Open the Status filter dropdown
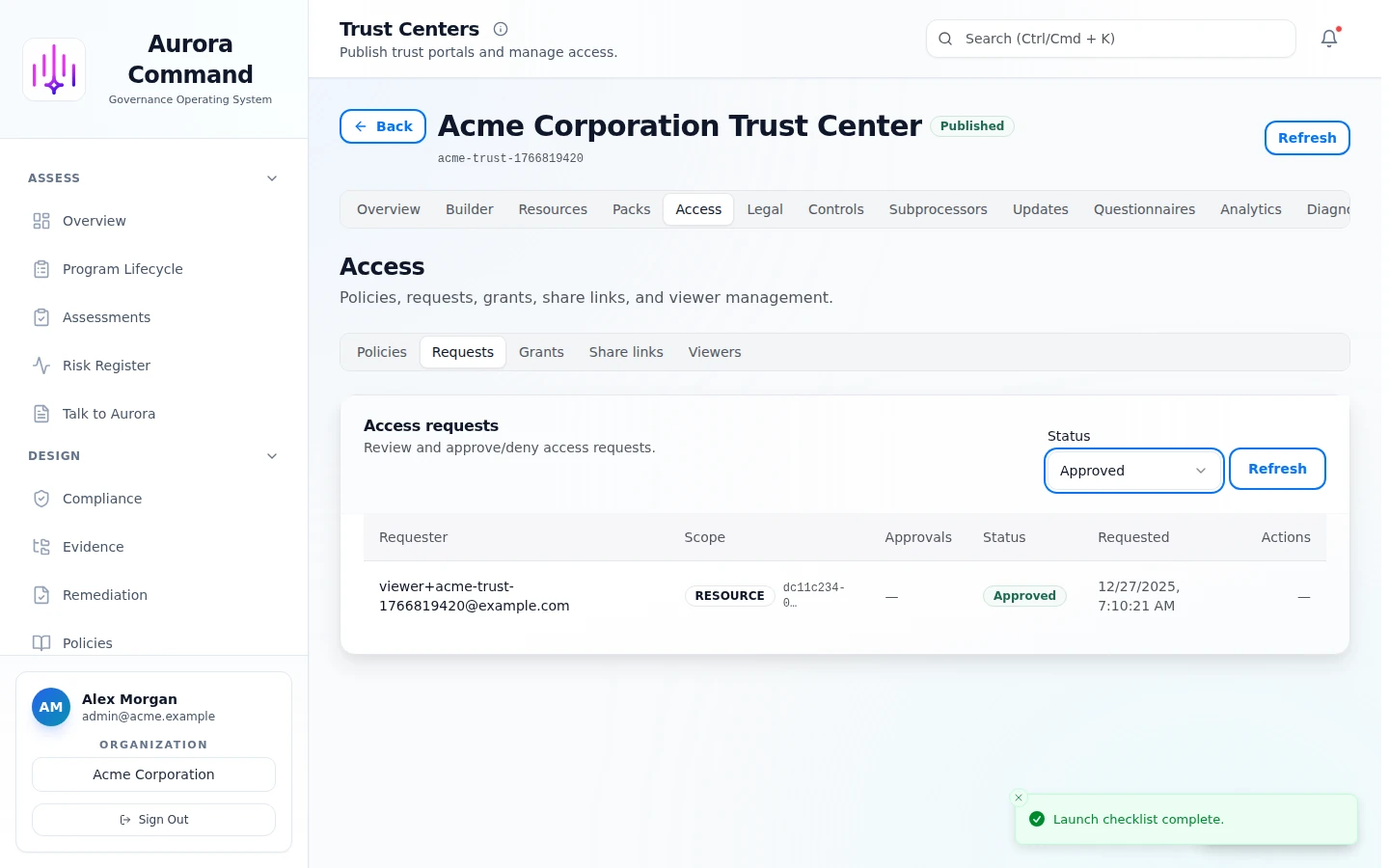The width and height of the screenshot is (1389, 868). click(x=1133, y=471)
